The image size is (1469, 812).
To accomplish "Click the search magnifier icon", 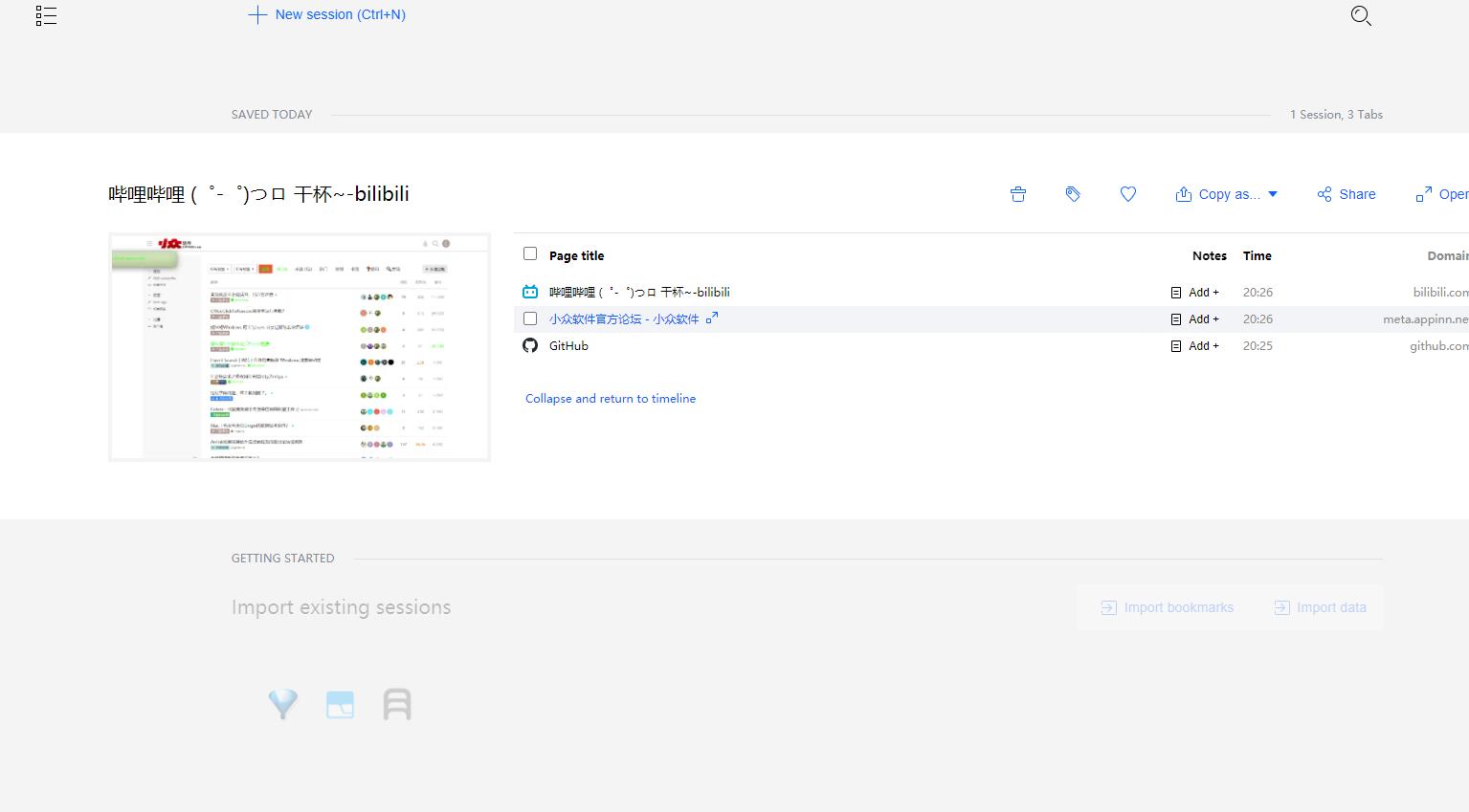I will (x=1361, y=15).
